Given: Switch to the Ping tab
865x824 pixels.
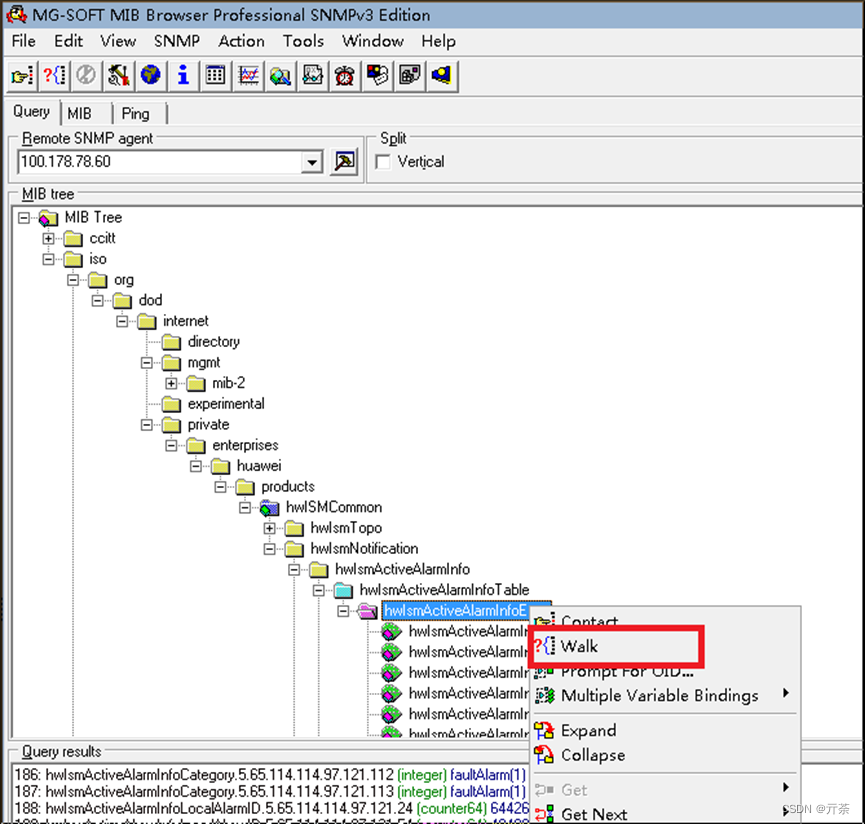Looking at the screenshot, I should click(135, 113).
